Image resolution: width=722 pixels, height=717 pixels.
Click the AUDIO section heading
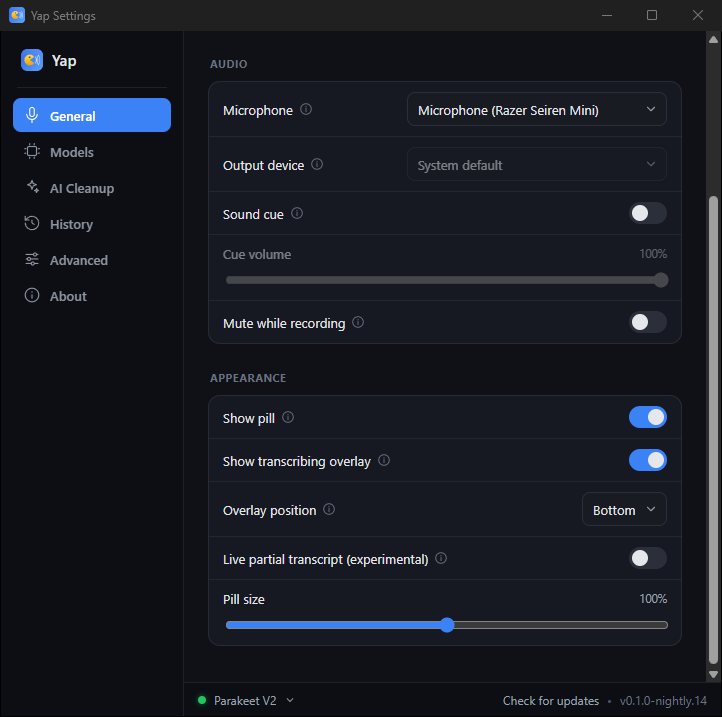click(x=228, y=64)
